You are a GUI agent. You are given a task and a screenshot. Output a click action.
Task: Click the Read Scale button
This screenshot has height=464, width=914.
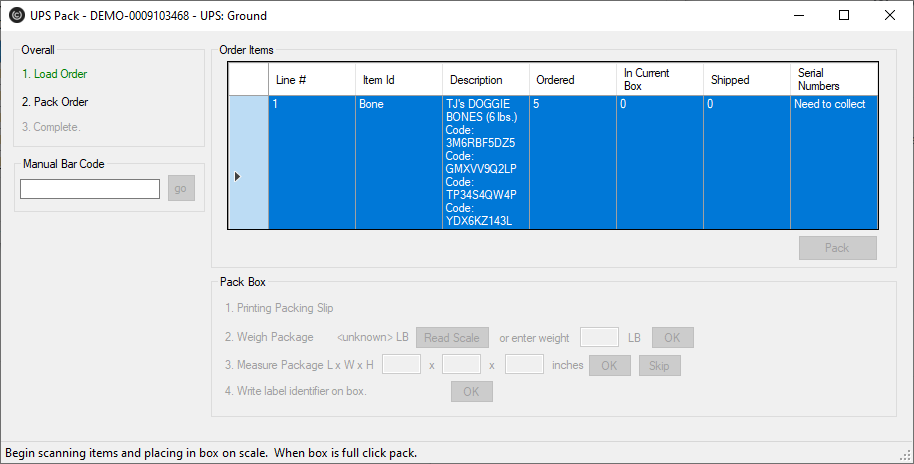tap(452, 338)
